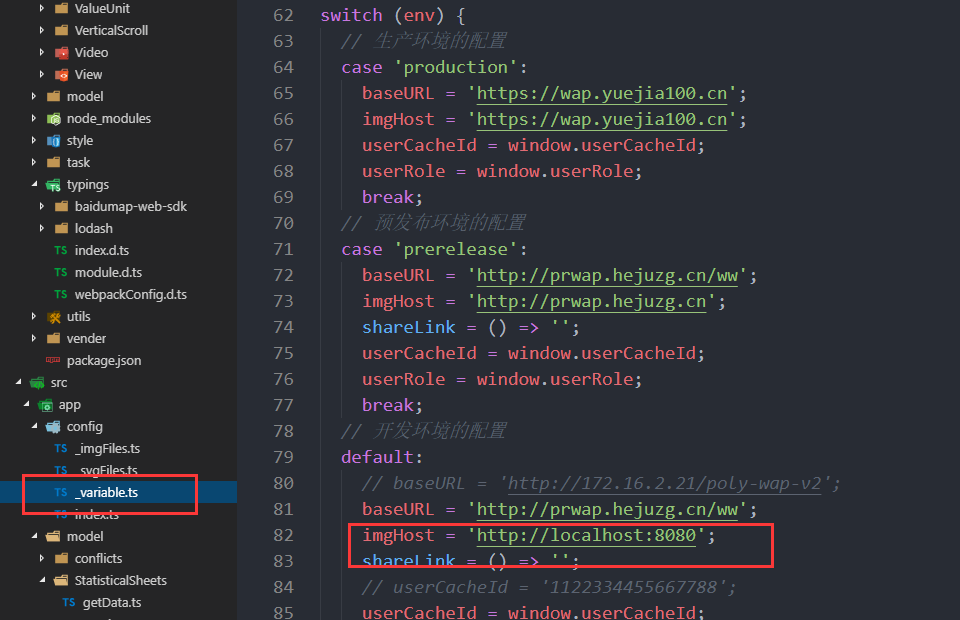Expand the ValueUnit folder arrow

[x=42, y=9]
